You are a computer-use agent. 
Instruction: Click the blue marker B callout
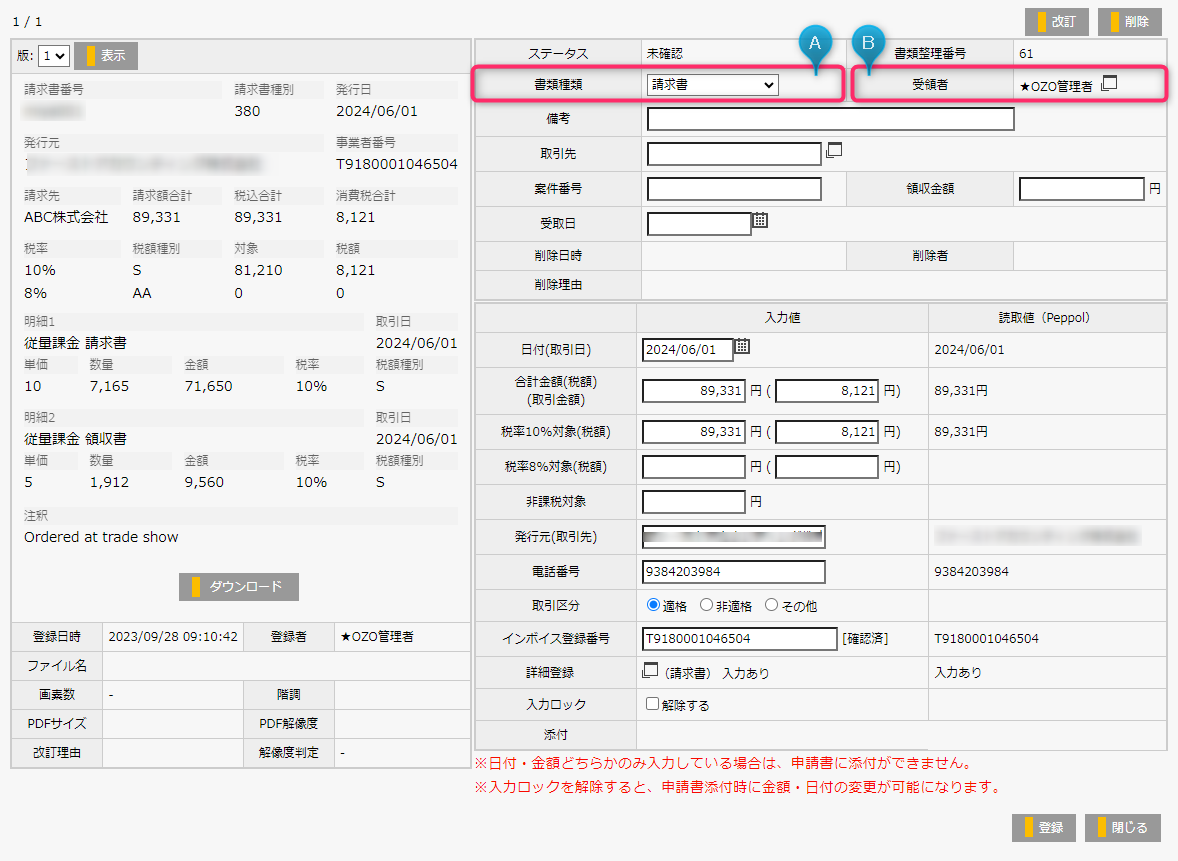coord(868,43)
